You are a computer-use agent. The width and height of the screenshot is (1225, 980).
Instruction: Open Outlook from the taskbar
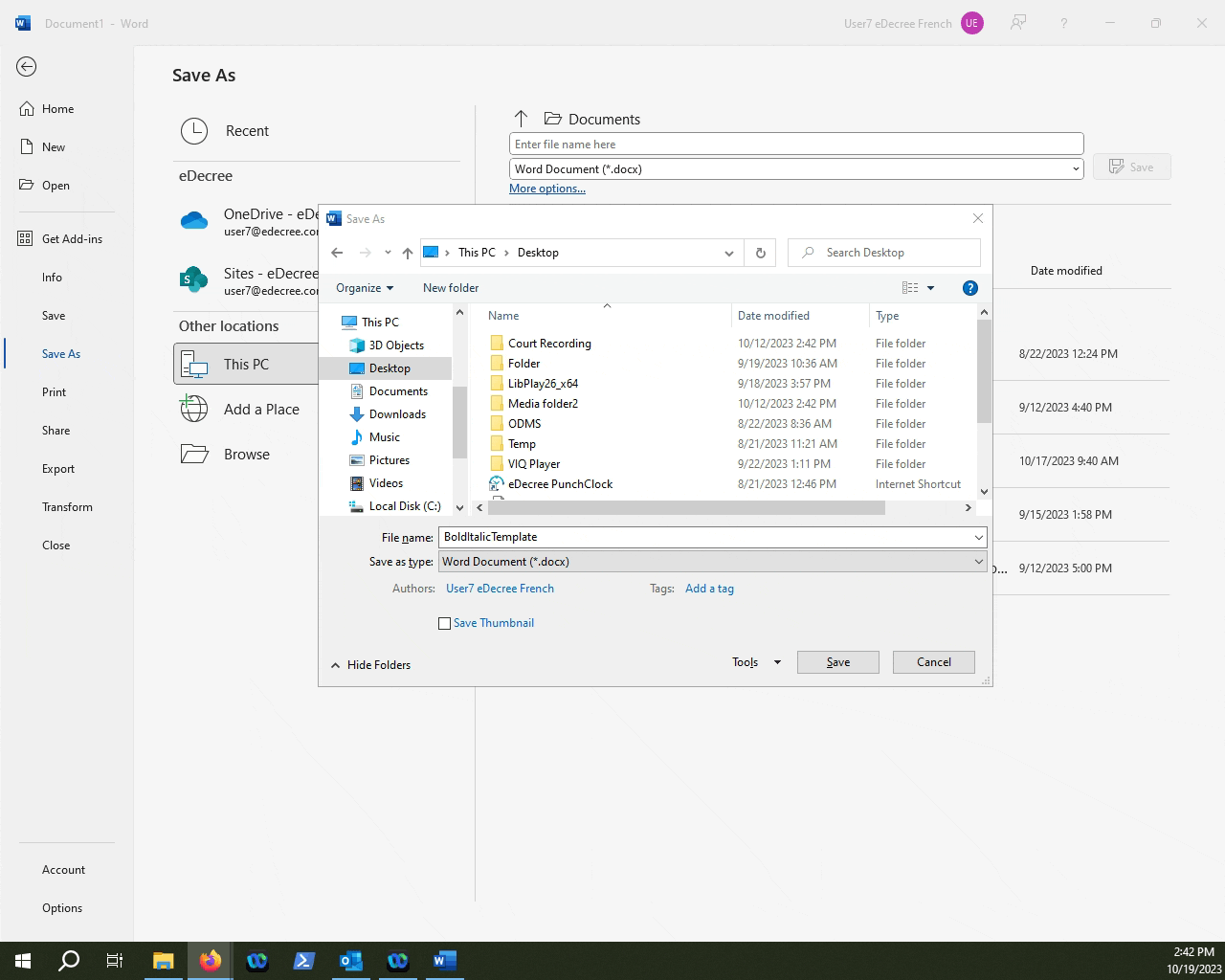[351, 961]
